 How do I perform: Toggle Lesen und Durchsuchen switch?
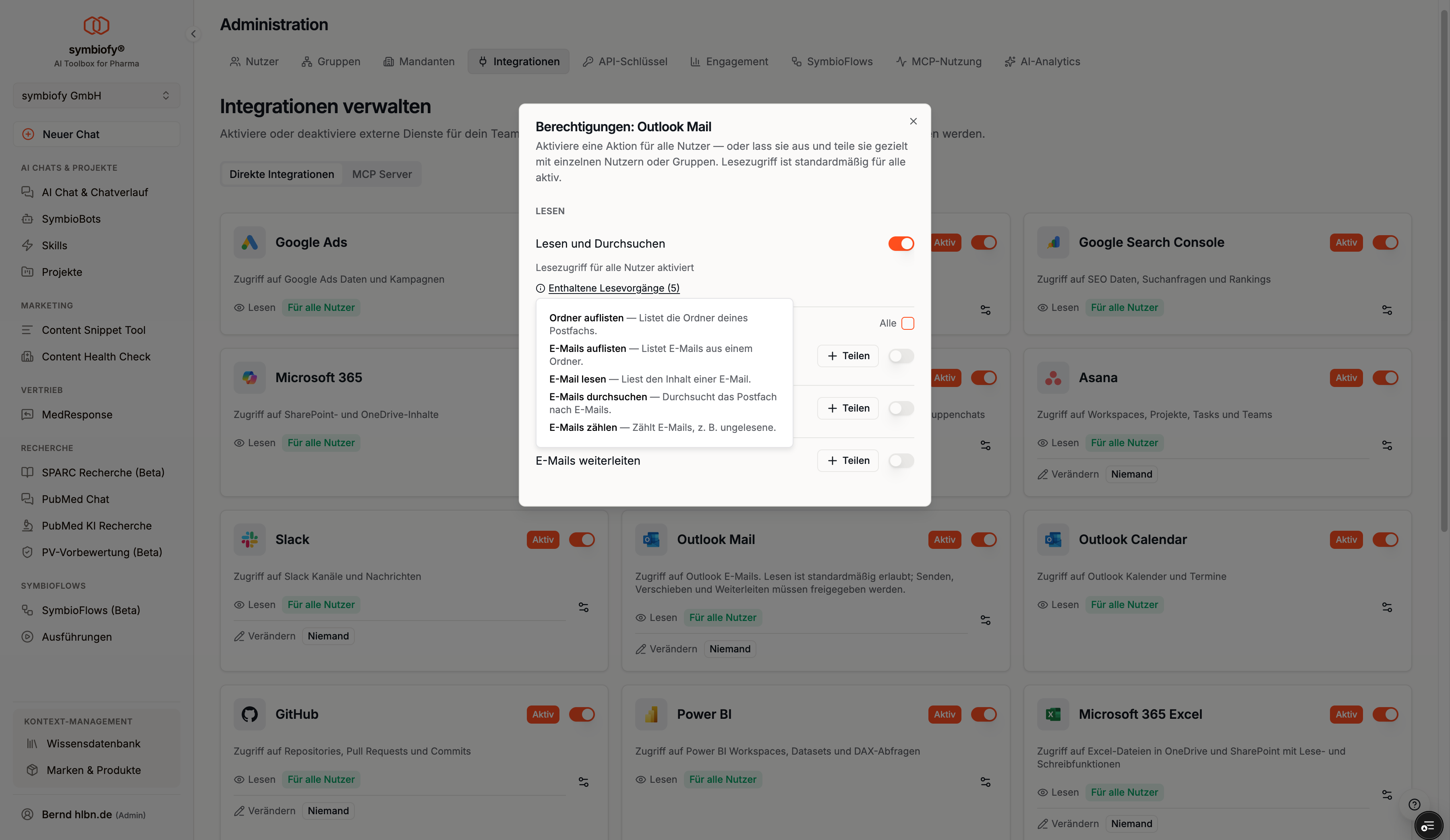click(x=901, y=243)
